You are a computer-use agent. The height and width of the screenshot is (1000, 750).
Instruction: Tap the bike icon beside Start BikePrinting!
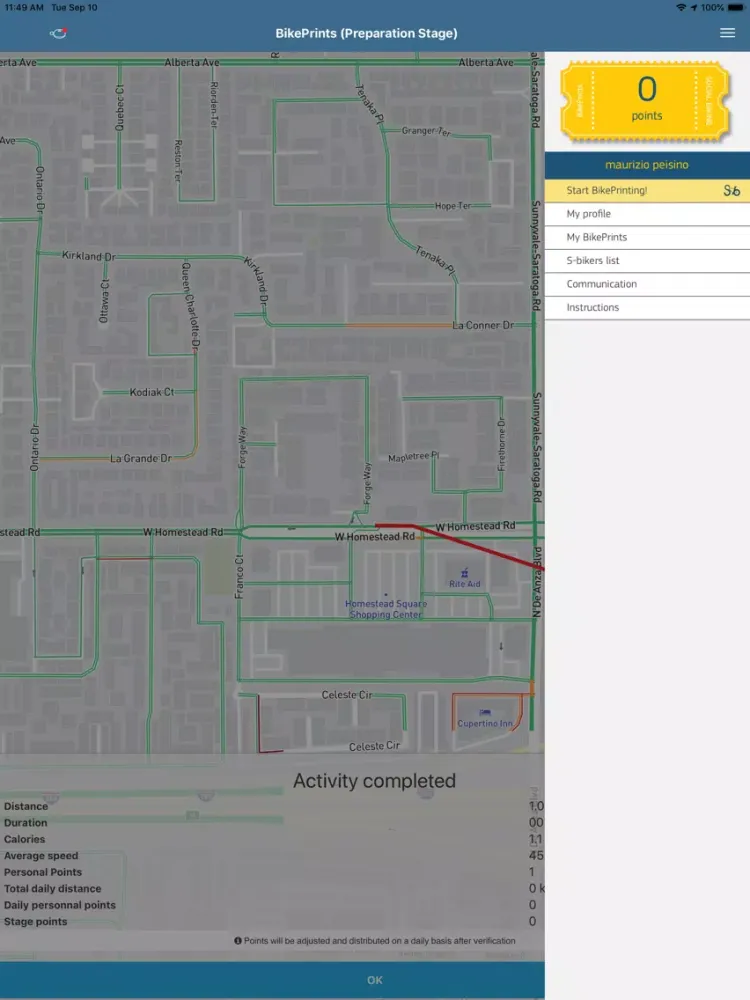coord(731,191)
